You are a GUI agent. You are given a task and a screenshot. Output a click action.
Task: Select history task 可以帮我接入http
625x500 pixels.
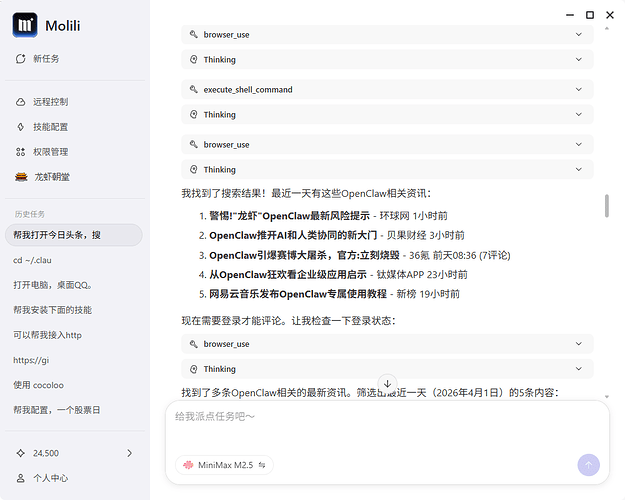pyautogui.click(x=74, y=335)
